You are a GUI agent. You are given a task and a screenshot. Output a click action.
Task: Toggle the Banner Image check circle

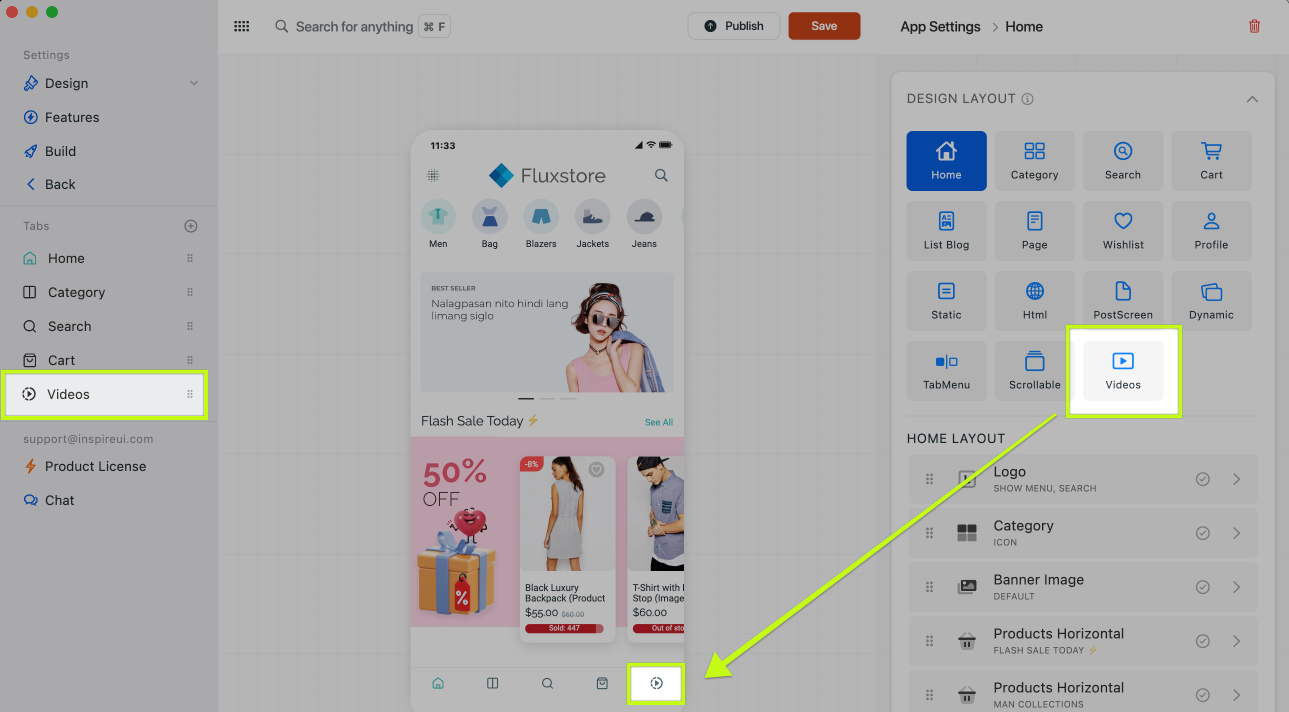[x=1203, y=587]
